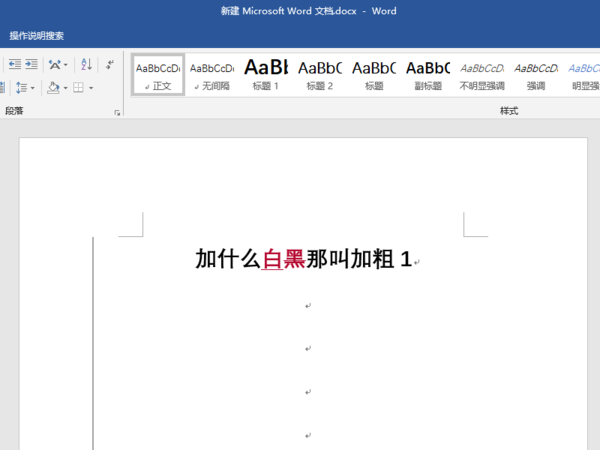This screenshot has width=600, height=450.
Task: Decrease the paragraph indent
Action: click(15, 64)
